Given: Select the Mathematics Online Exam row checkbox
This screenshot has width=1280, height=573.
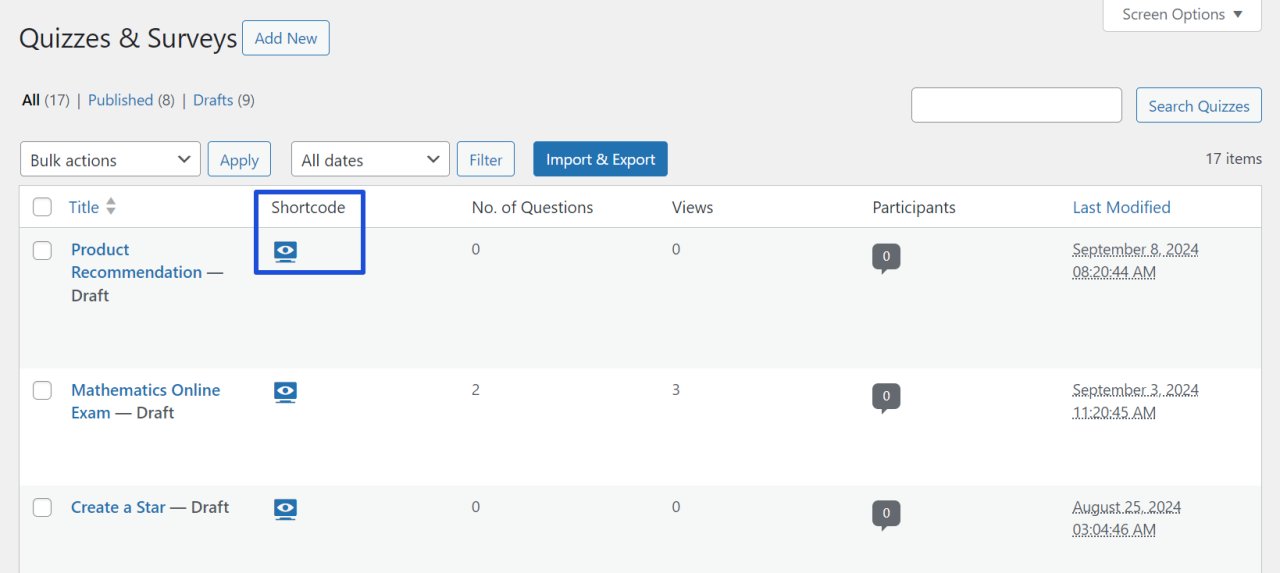Looking at the screenshot, I should 42,390.
